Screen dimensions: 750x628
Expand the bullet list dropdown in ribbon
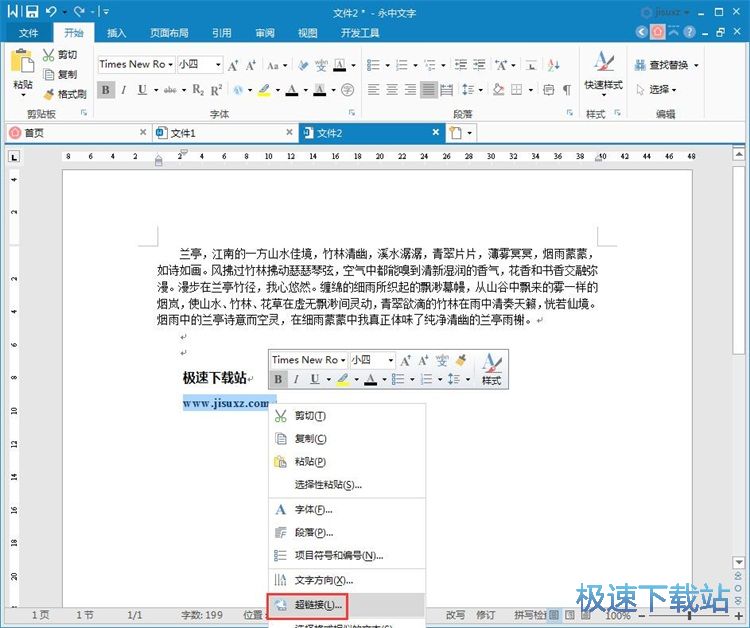coord(387,65)
